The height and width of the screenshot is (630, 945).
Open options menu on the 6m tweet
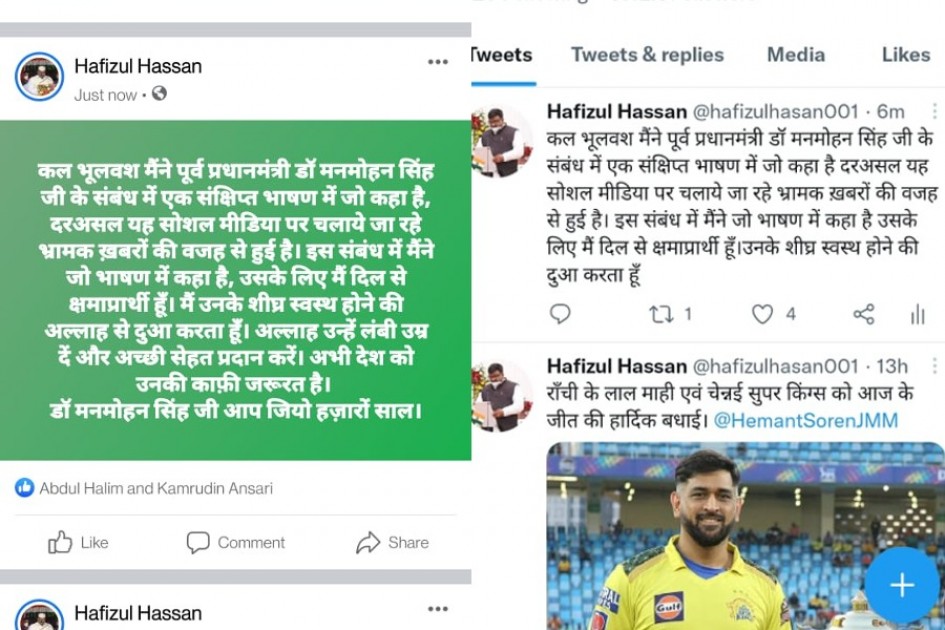[x=934, y=111]
